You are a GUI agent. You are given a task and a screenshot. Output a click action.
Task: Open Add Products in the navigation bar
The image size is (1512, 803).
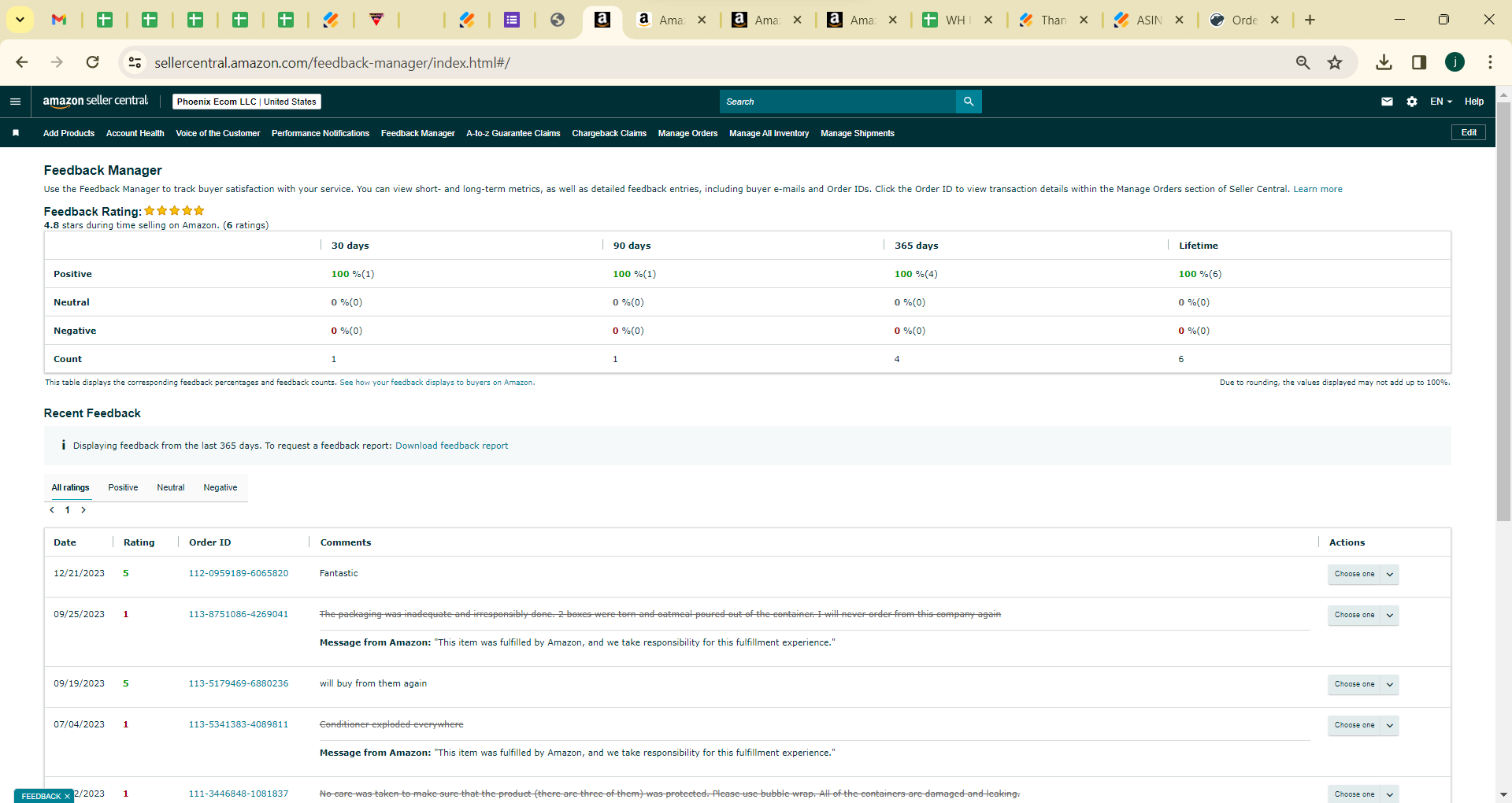69,134
